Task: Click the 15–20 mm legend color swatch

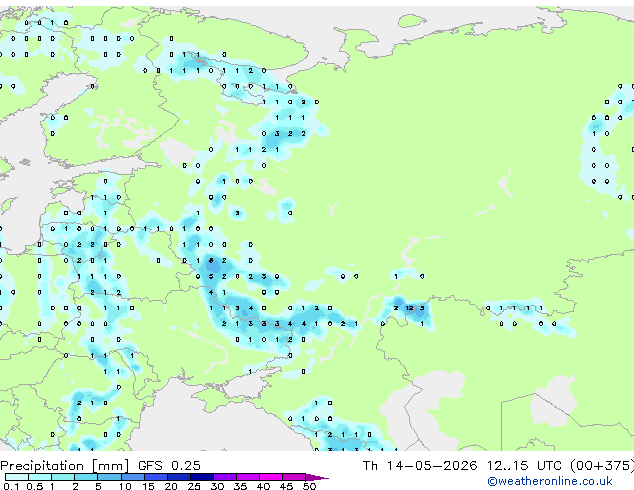Action: tap(155, 477)
